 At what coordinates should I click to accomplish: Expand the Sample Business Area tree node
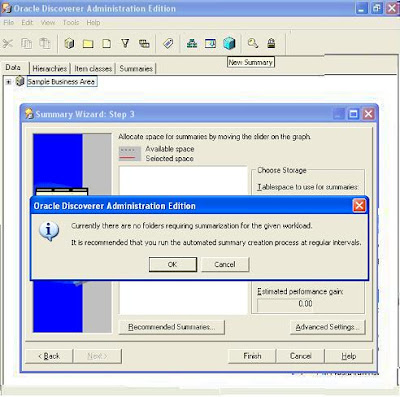8,82
